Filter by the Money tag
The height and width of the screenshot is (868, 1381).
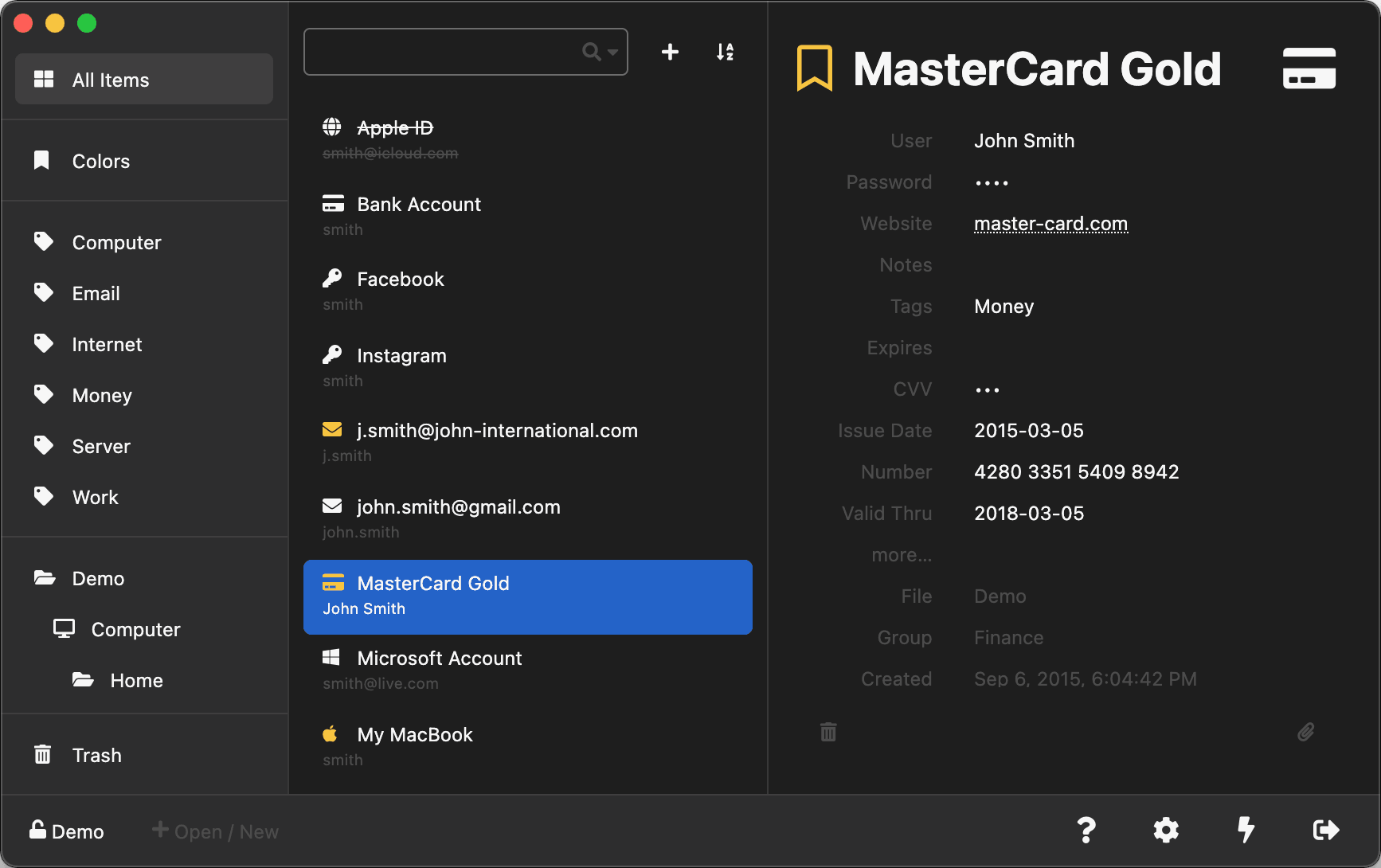(x=102, y=396)
